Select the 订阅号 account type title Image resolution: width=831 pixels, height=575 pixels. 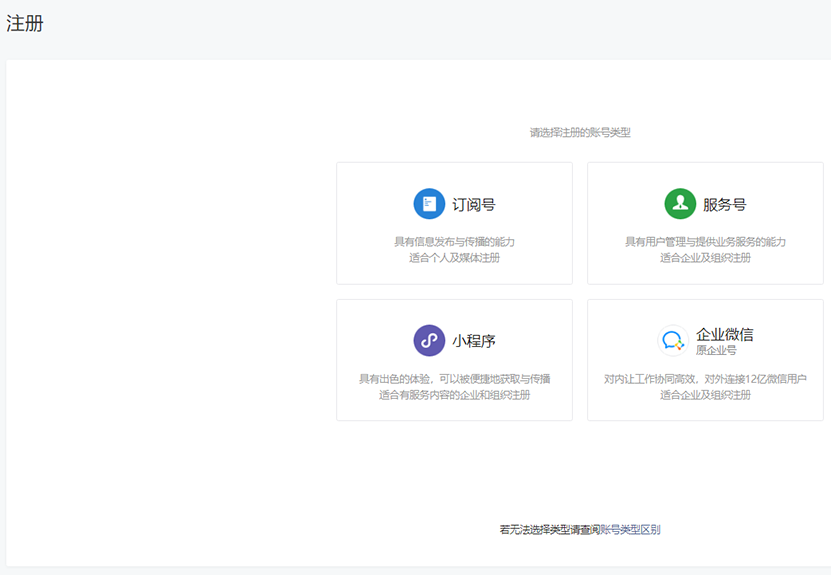coord(473,205)
